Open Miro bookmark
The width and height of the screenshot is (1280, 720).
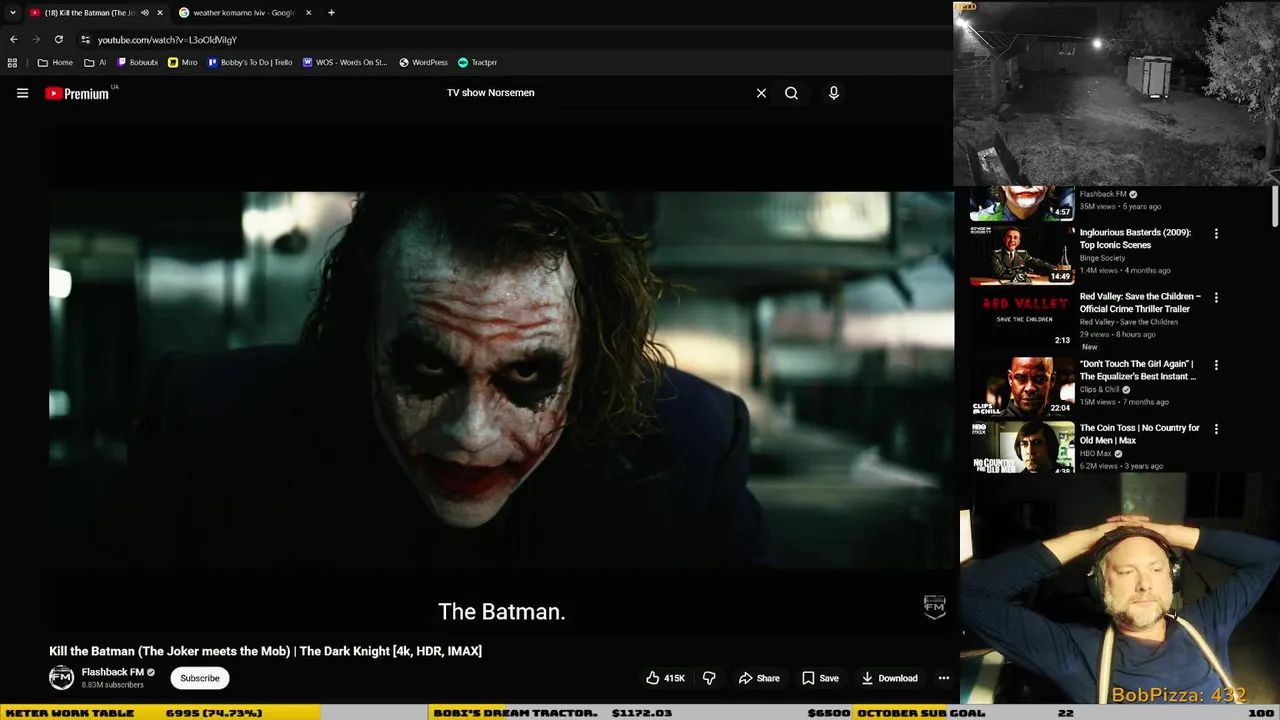(183, 62)
